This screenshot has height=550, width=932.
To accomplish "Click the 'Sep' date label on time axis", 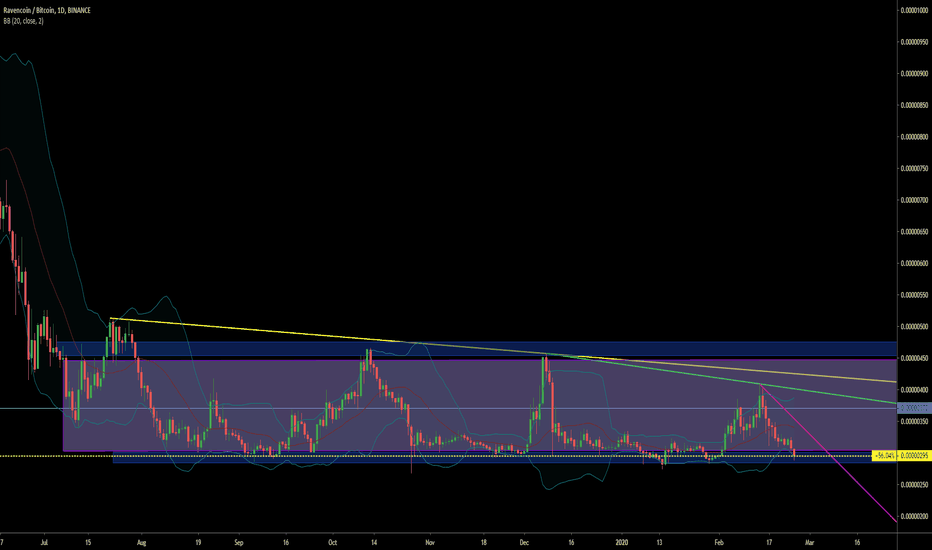I will tap(239, 542).
